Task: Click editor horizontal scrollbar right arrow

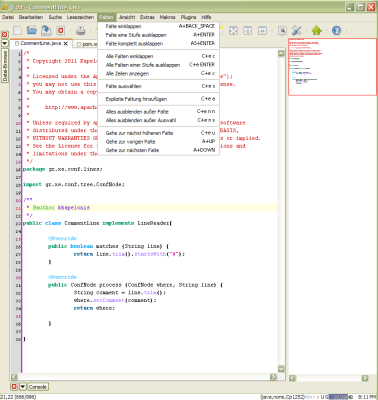Action: [273, 376]
